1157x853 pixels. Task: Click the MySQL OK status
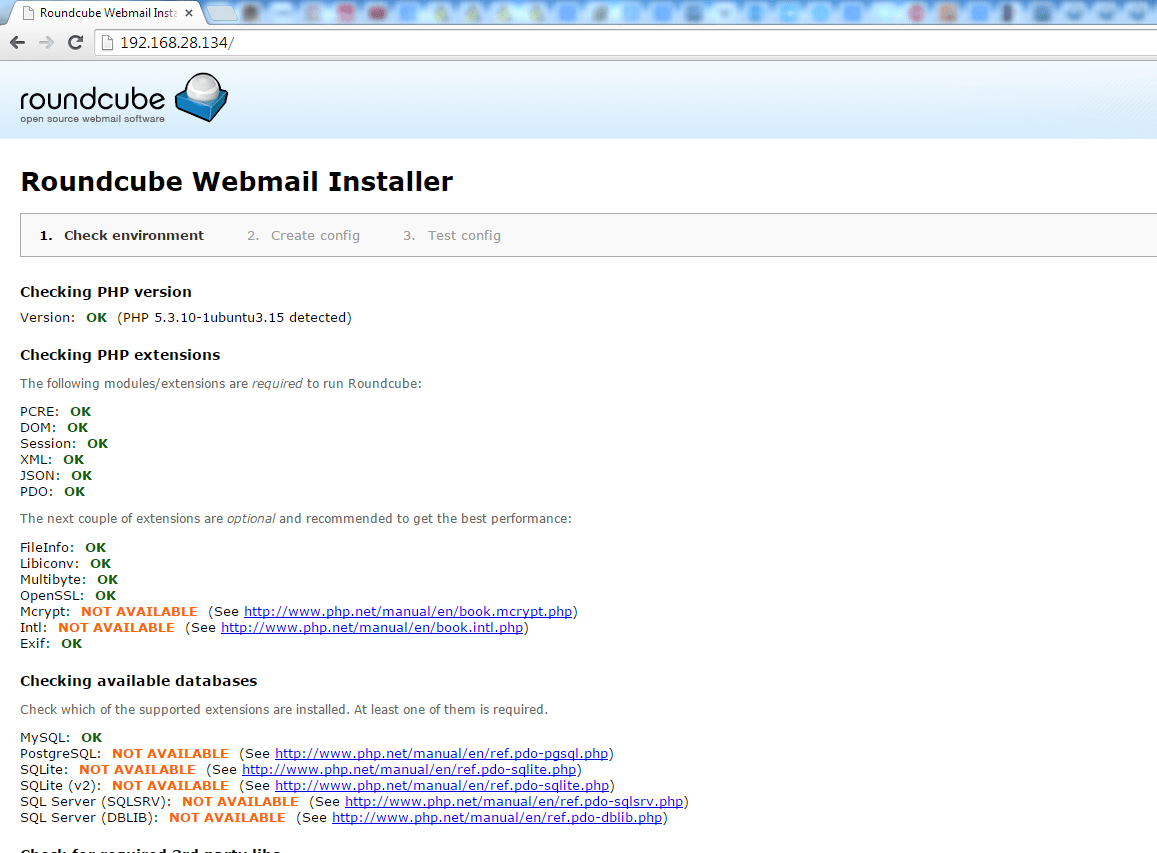(91, 738)
